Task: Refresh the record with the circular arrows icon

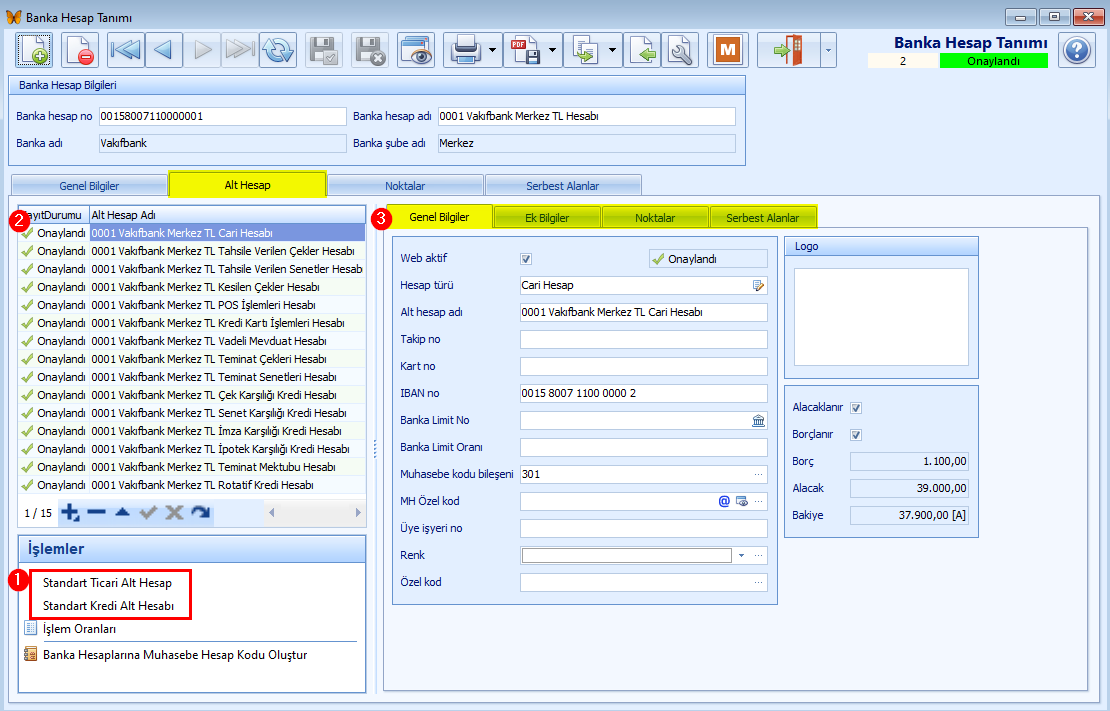Action: coord(278,50)
